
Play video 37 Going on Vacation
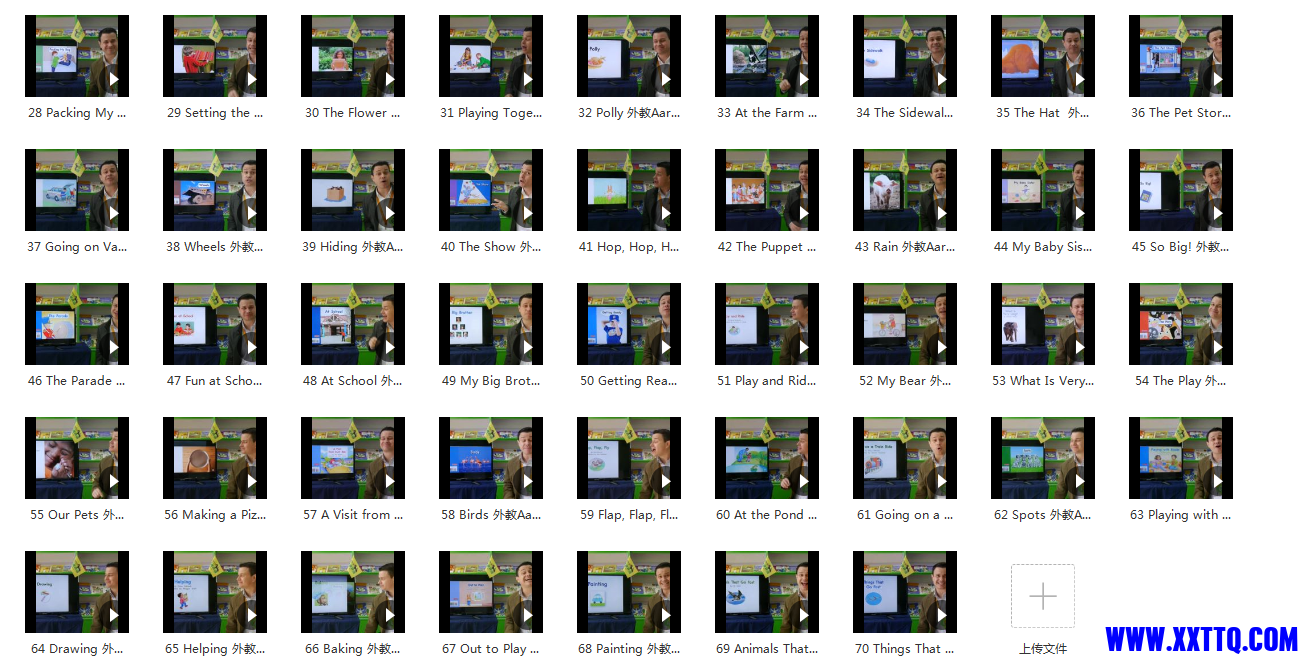(77, 190)
